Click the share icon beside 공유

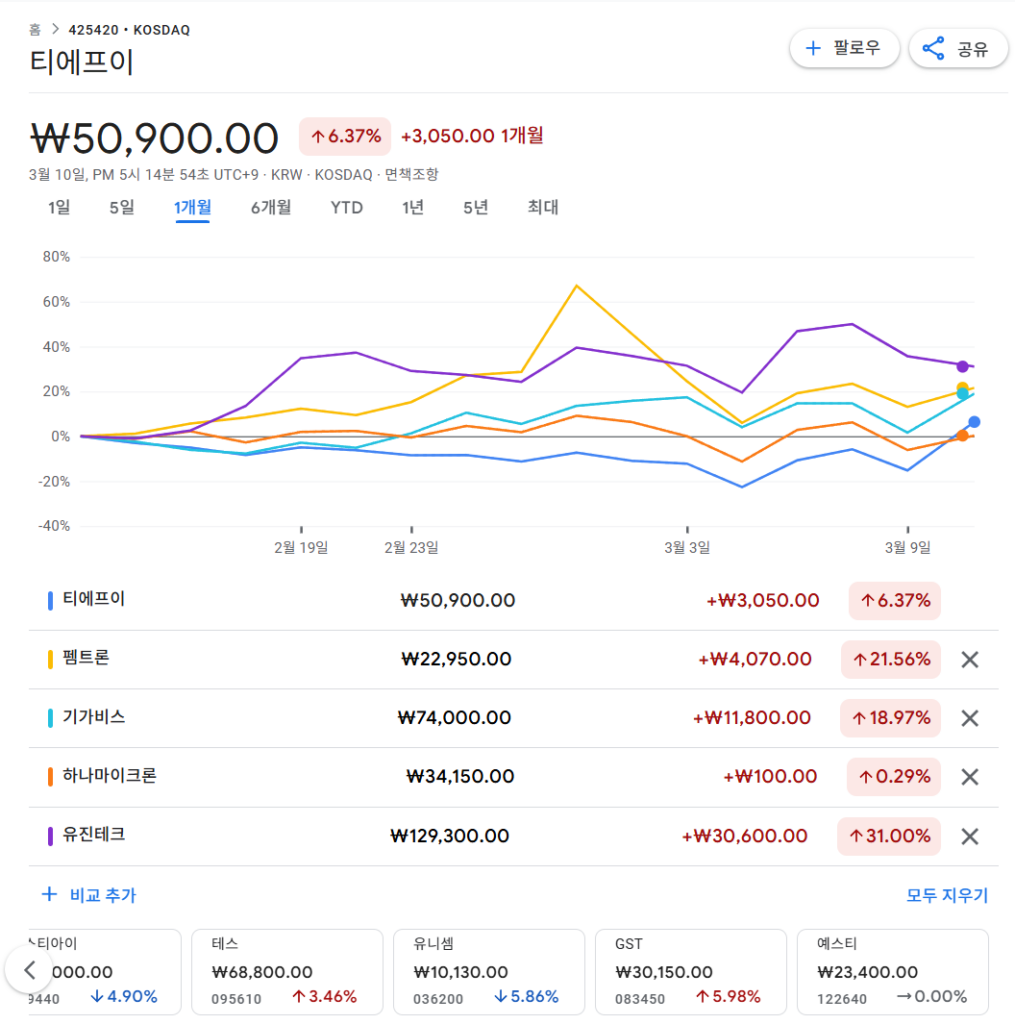click(x=933, y=48)
